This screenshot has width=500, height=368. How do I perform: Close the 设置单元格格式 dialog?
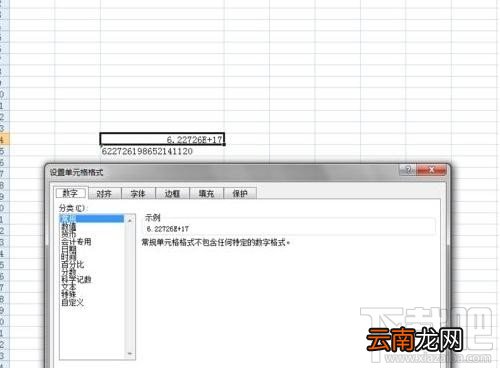(x=431, y=170)
